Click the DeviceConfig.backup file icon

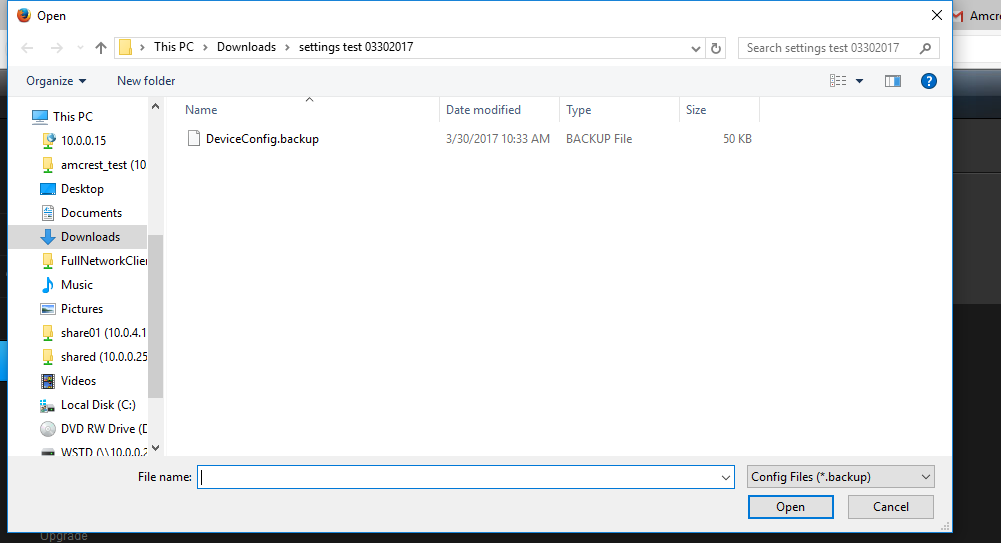(x=193, y=138)
